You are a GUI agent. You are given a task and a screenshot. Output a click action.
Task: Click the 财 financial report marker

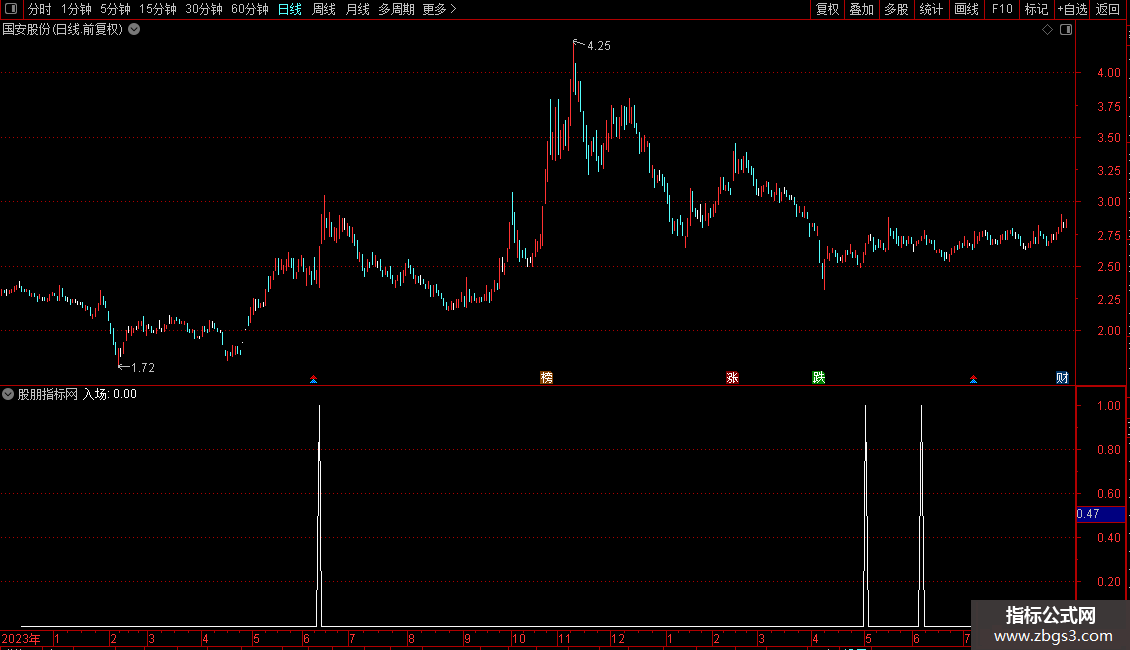click(1062, 378)
